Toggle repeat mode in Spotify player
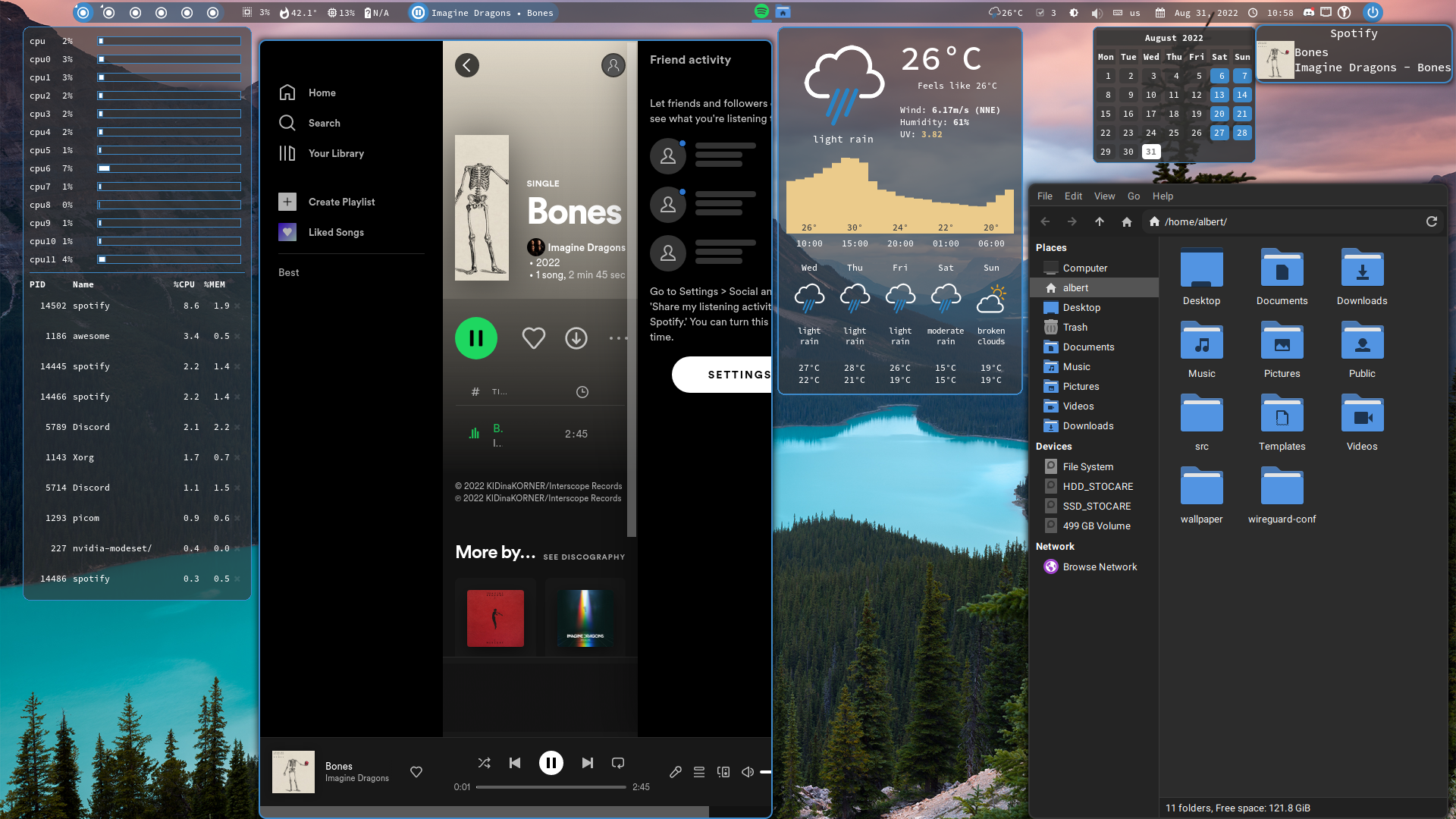Viewport: 1456px width, 819px height. (619, 763)
